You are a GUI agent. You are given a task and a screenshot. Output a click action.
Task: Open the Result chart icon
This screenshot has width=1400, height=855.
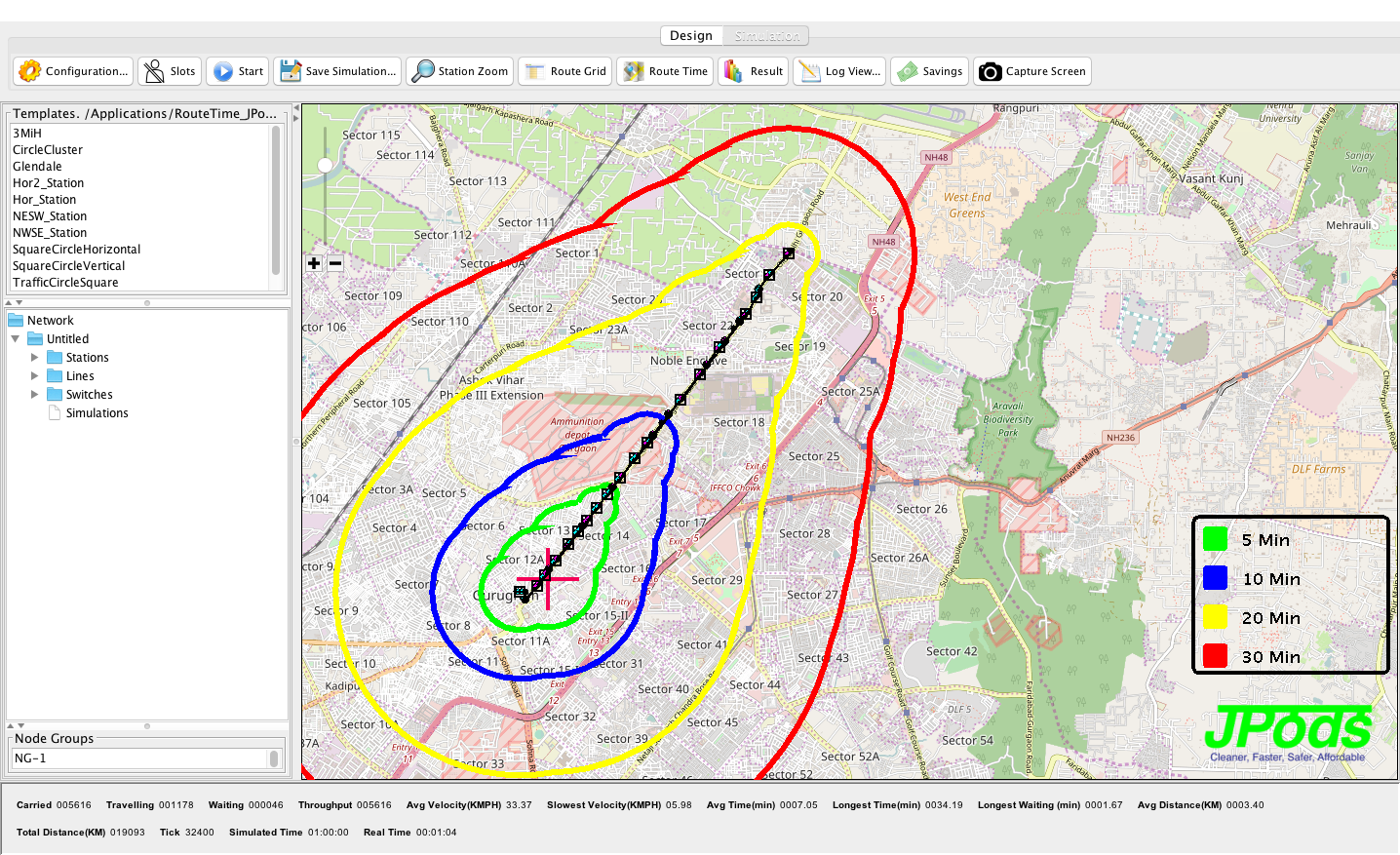pos(732,71)
